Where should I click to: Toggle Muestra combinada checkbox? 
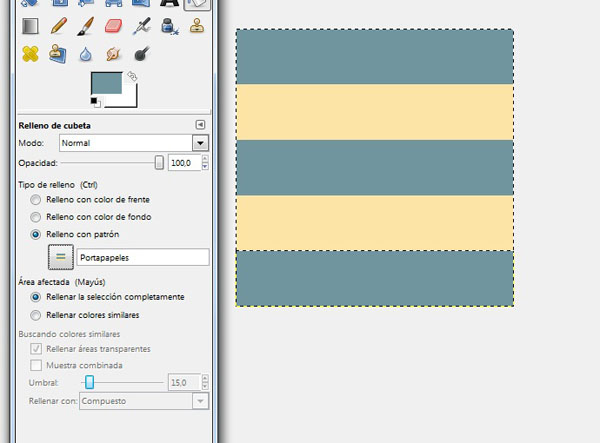[x=36, y=365]
